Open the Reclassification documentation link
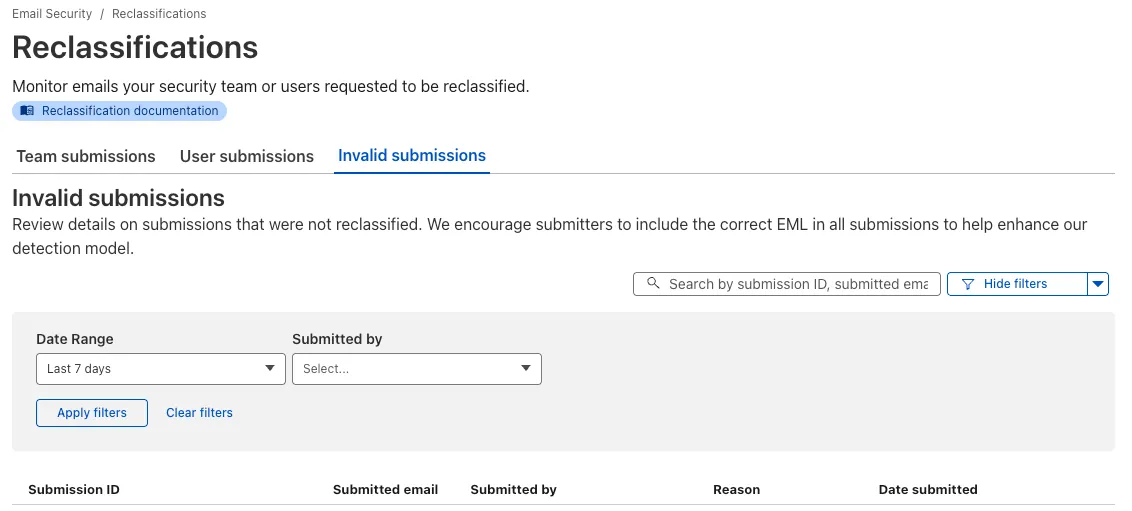1132x511 pixels. (x=130, y=111)
